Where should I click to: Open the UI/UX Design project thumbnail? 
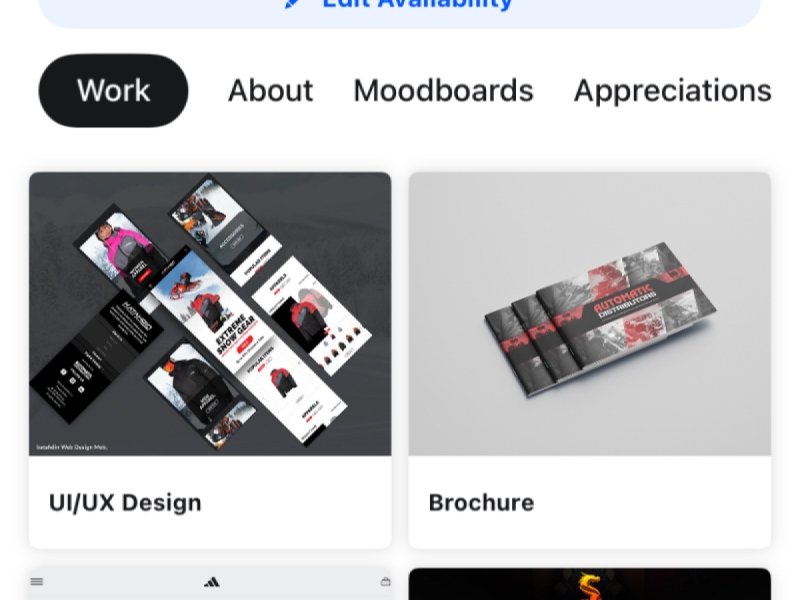point(210,314)
